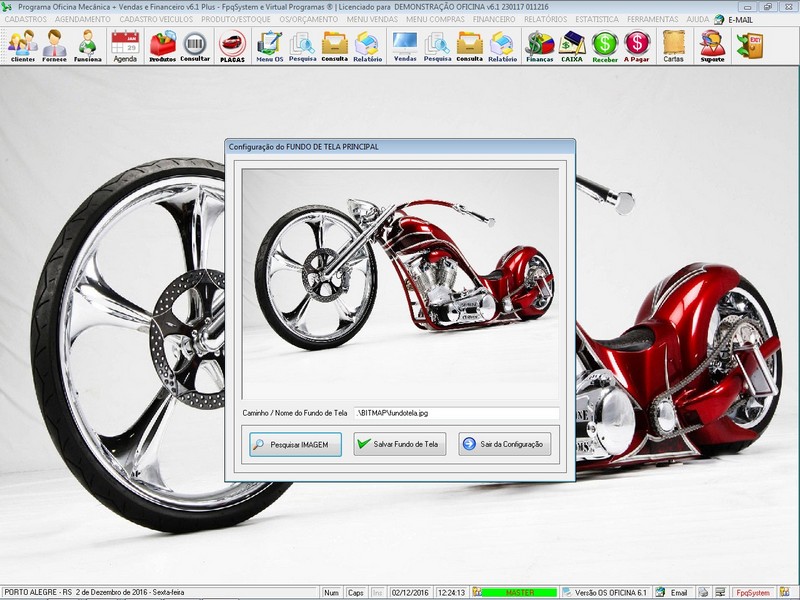Click Consulta folder icon in Vendas group

pyautogui.click(x=469, y=46)
